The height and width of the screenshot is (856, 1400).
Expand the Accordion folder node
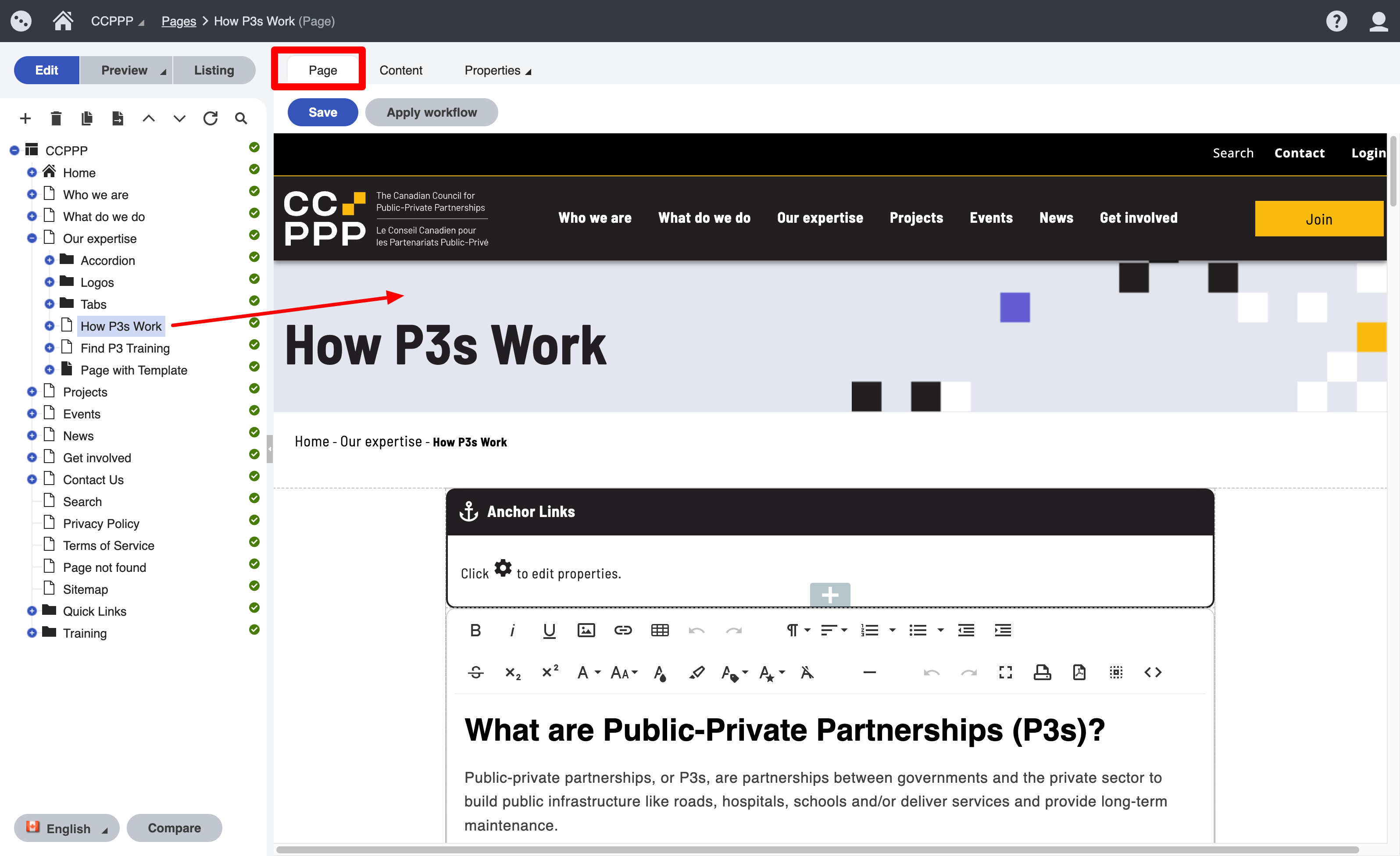(50, 260)
